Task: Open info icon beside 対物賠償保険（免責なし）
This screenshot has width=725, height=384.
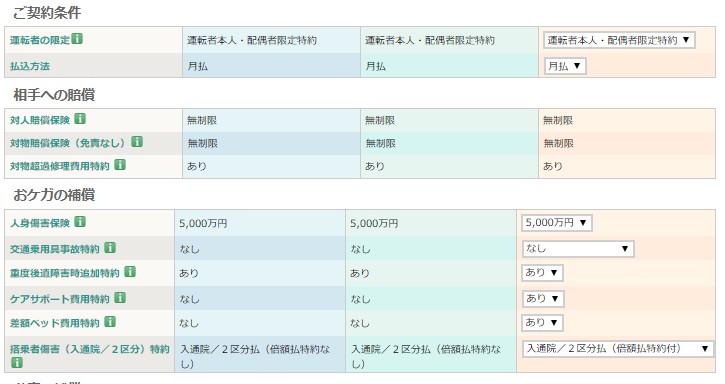Action: [x=137, y=142]
